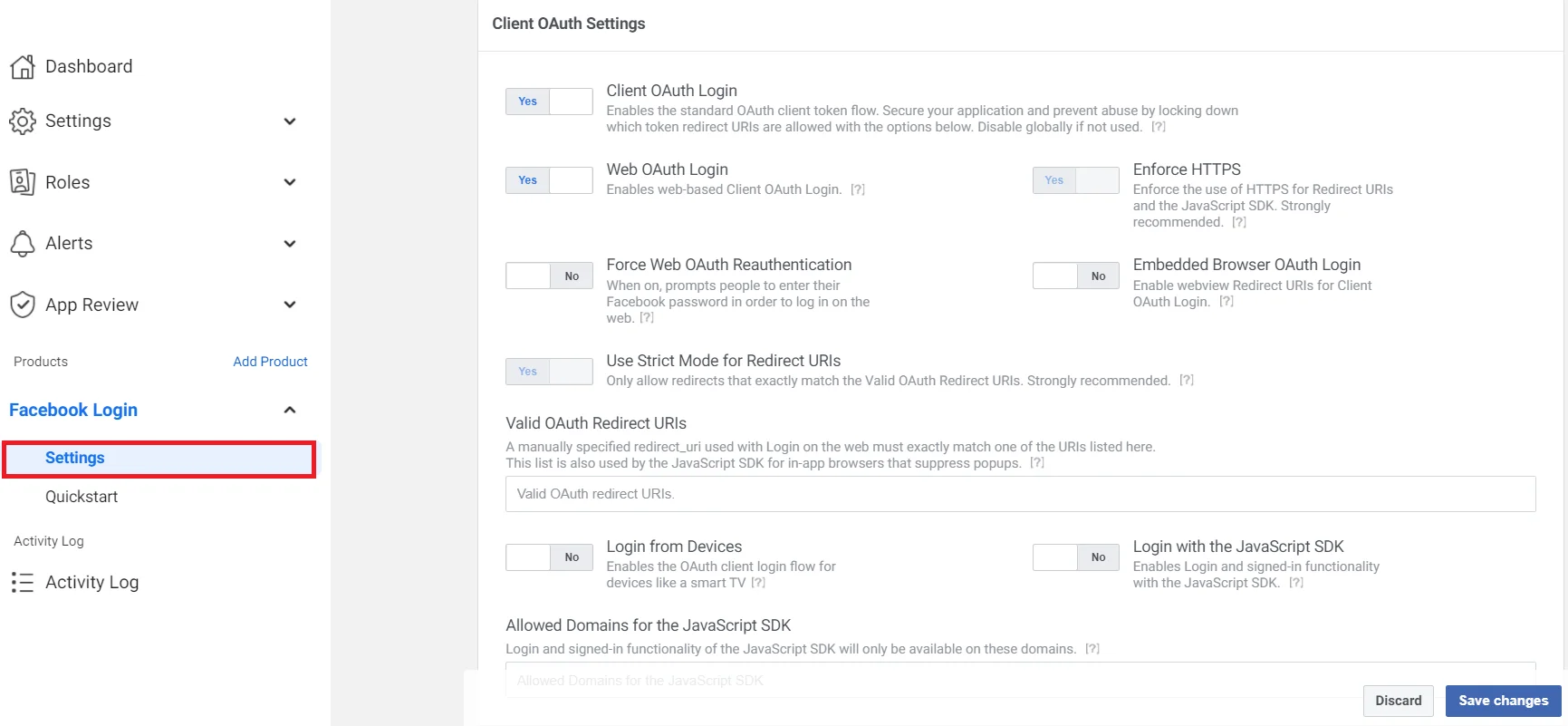
Task: Enable Login with the JavaScript SDK toggle
Action: pos(1076,557)
